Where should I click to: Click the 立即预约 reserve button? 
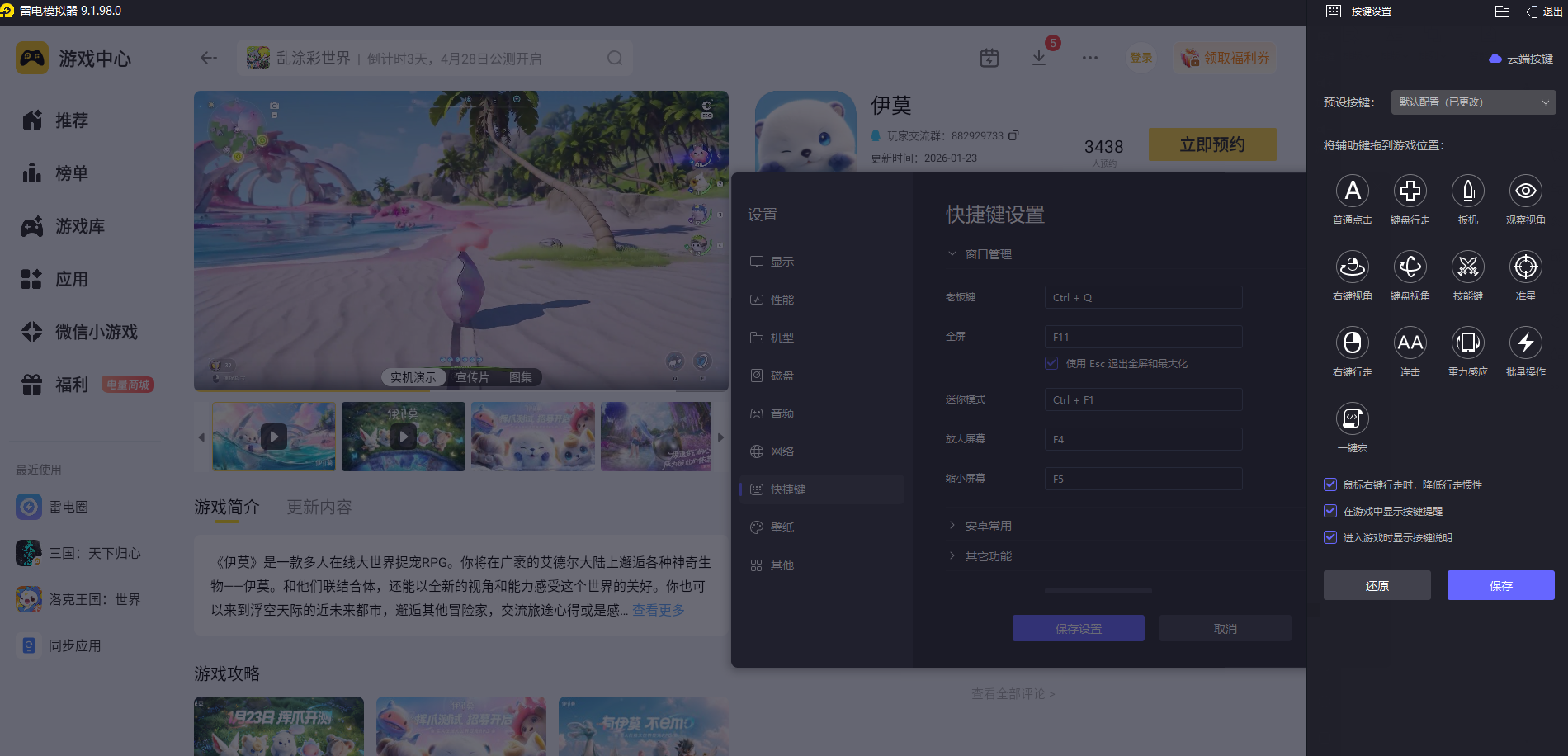(1212, 144)
